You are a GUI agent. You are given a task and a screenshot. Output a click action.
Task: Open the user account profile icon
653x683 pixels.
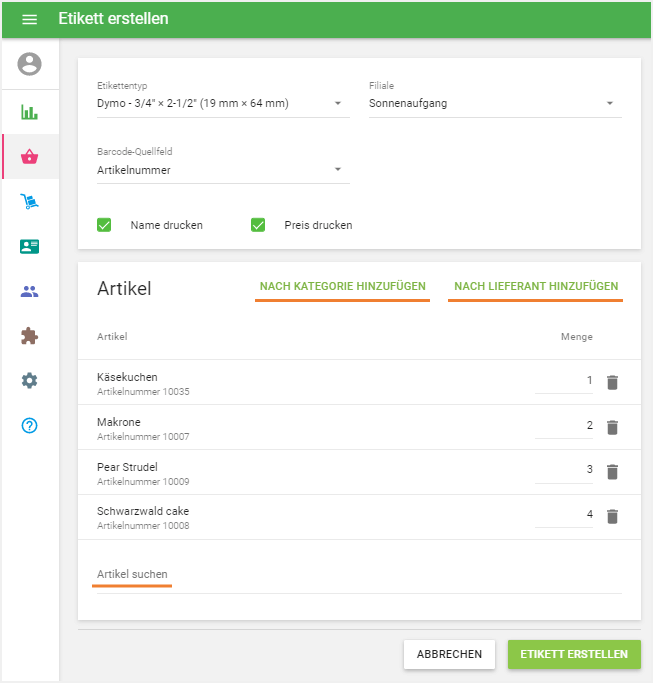(x=30, y=65)
